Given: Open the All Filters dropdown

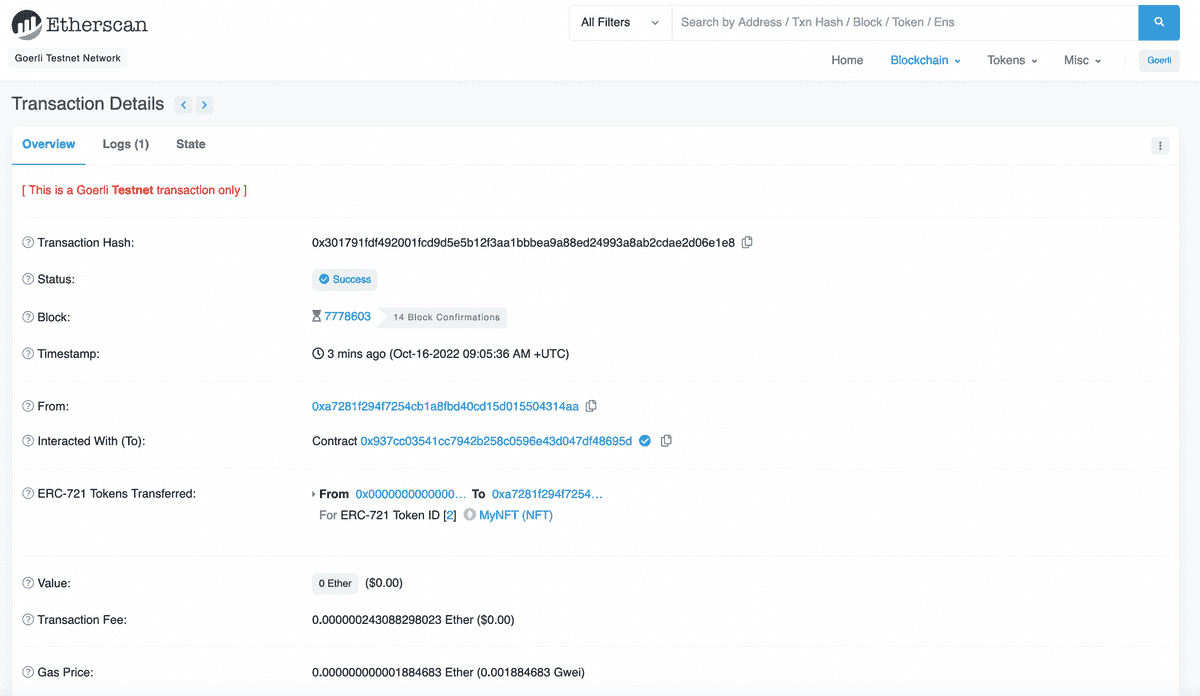Looking at the screenshot, I should click(x=619, y=22).
